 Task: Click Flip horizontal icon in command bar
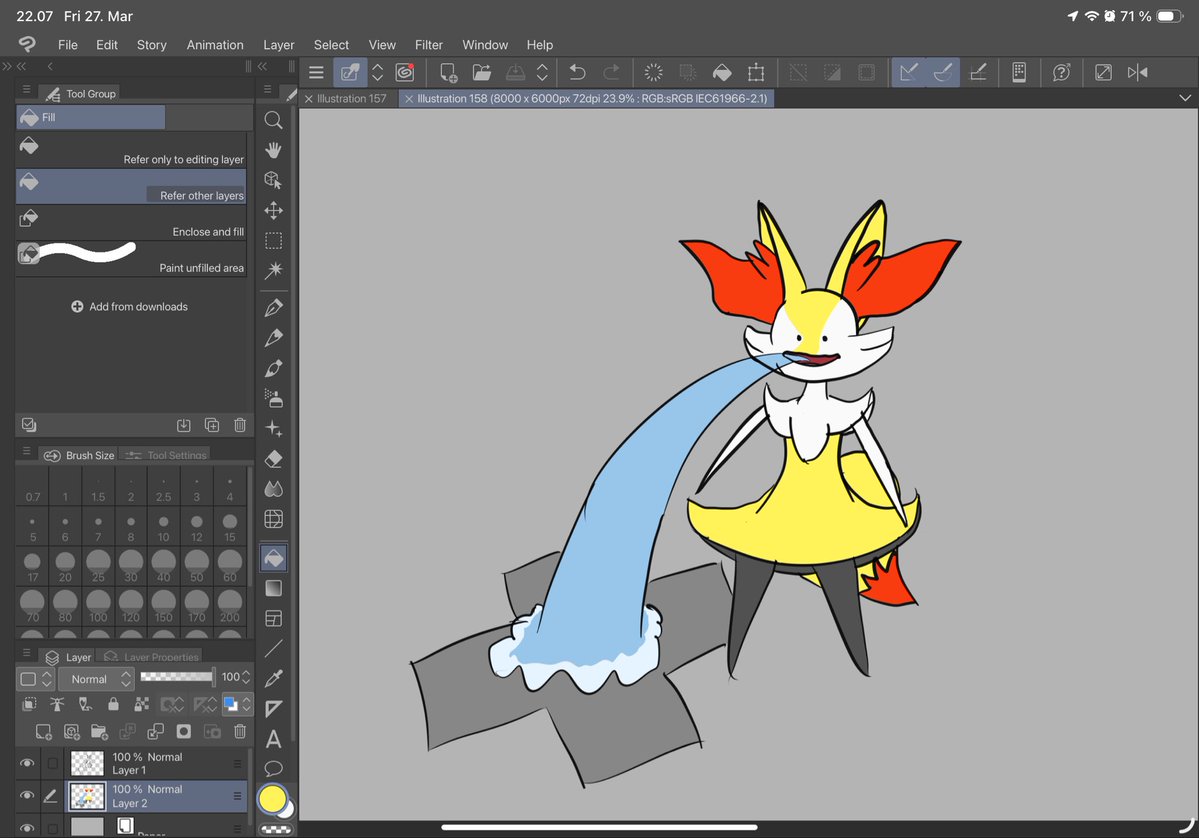[x=1137, y=73]
